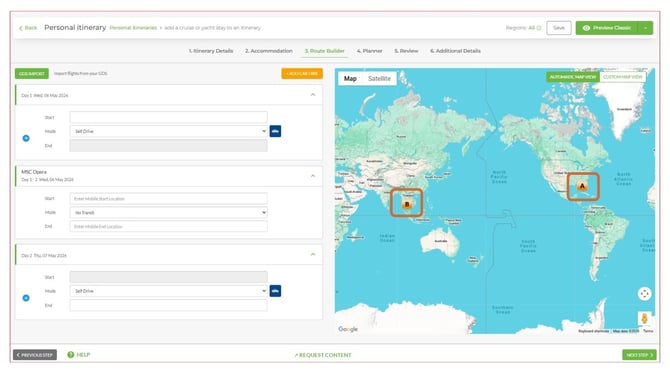Click the Request Content link
This screenshot has width=670, height=372.
(x=323, y=355)
